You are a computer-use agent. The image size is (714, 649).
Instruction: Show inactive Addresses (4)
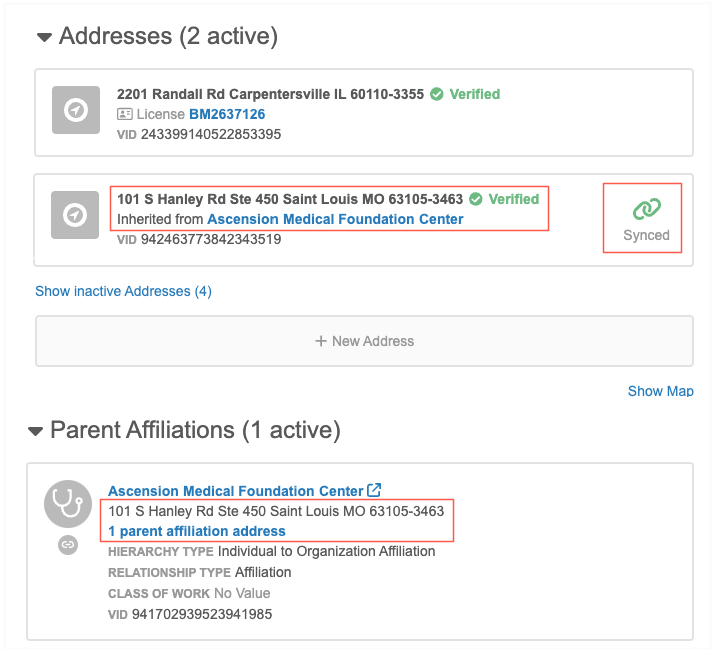(x=123, y=291)
